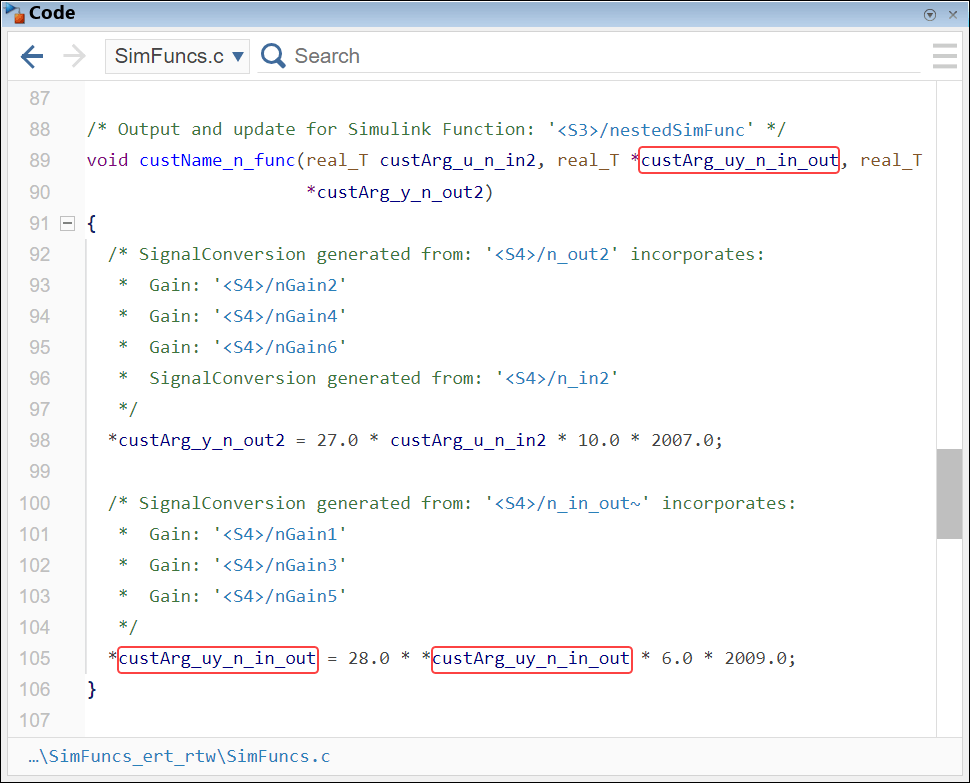Open the code view options hamburger menu

pos(944,56)
